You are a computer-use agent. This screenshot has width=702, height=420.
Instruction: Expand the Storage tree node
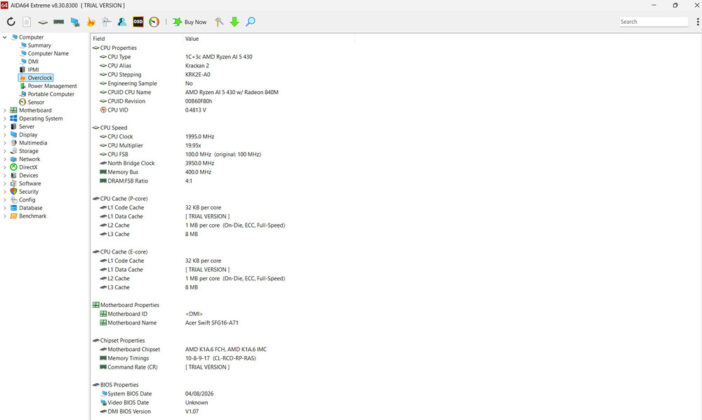[5, 151]
